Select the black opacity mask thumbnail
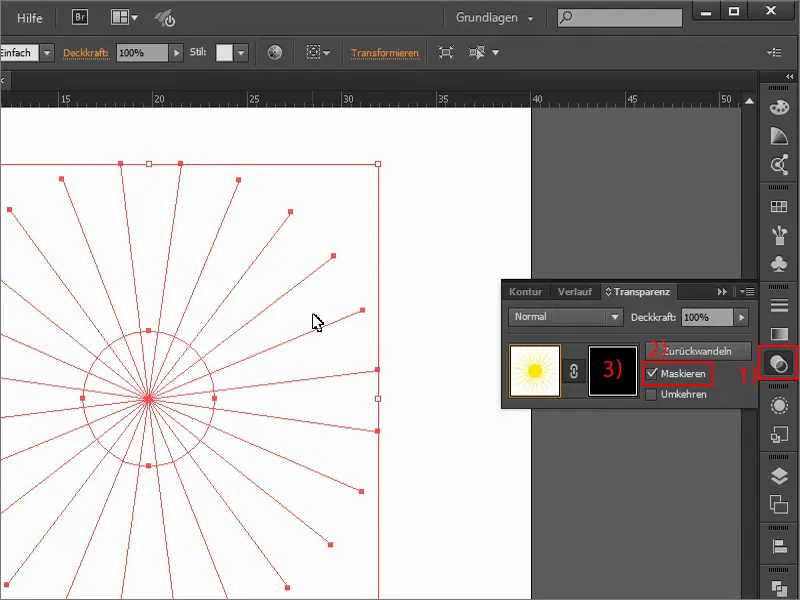Screen dimensions: 800x600 coord(613,371)
